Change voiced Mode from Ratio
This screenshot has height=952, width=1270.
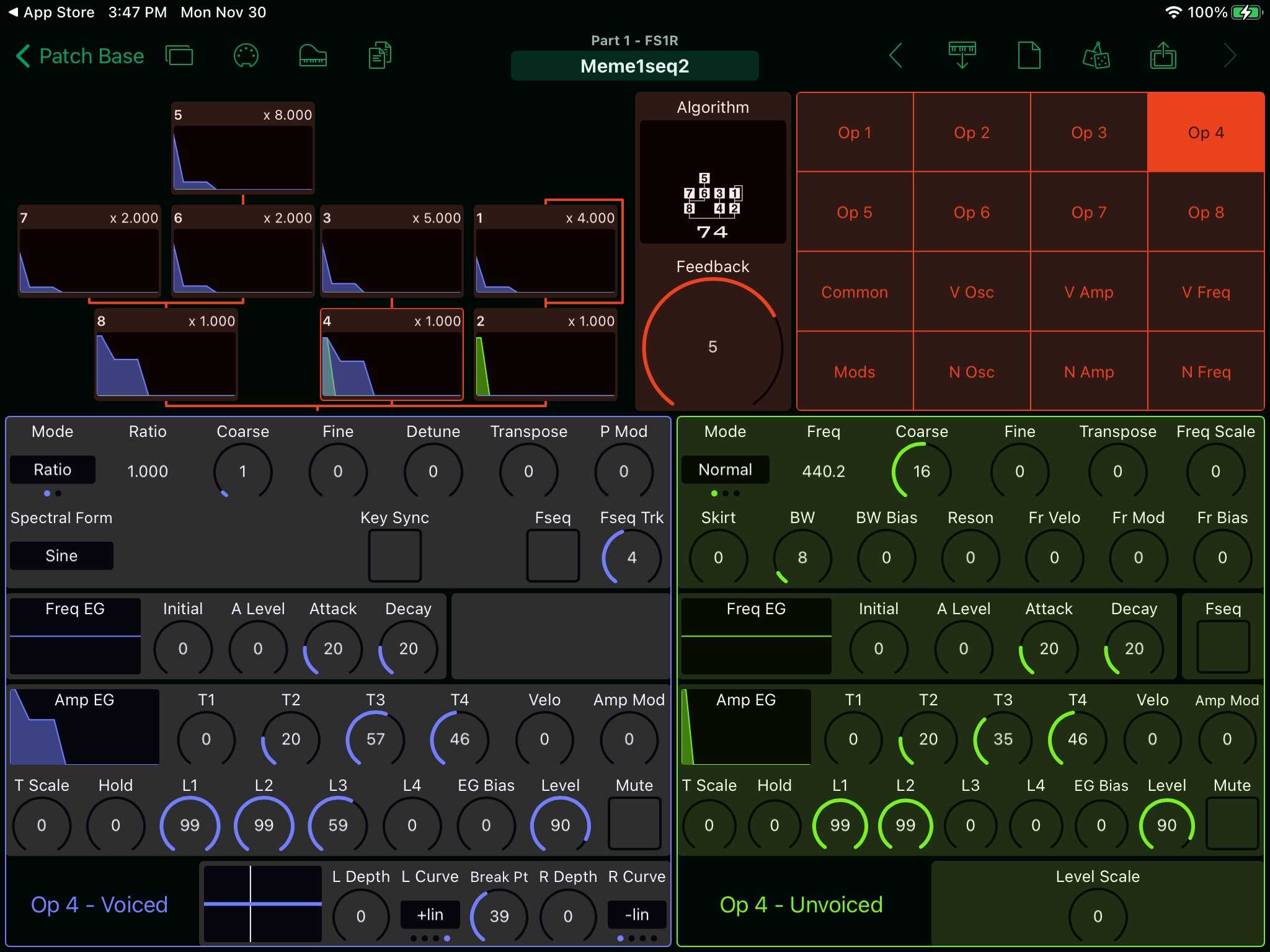click(53, 470)
